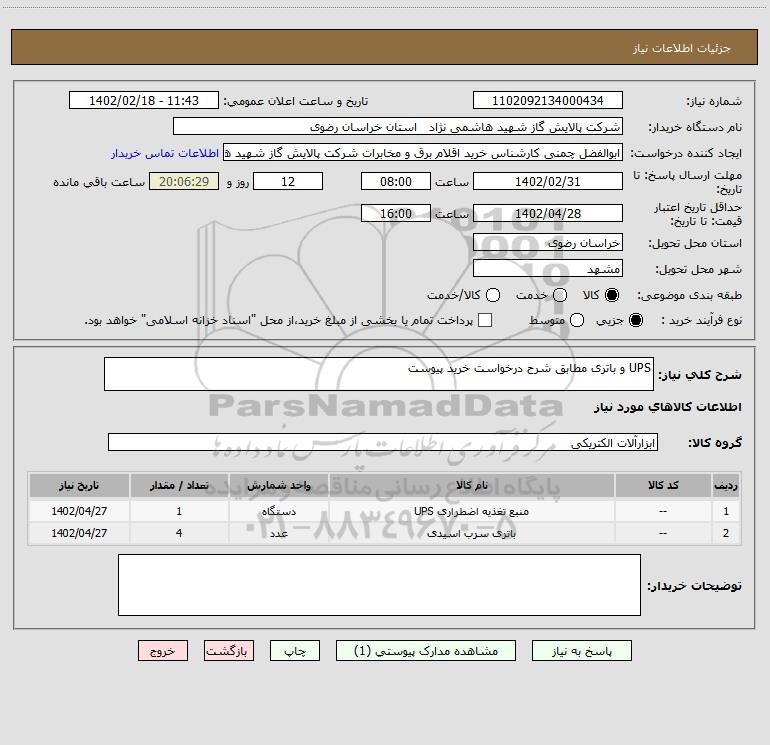Click the validity hour field 16:00

pos(396,213)
